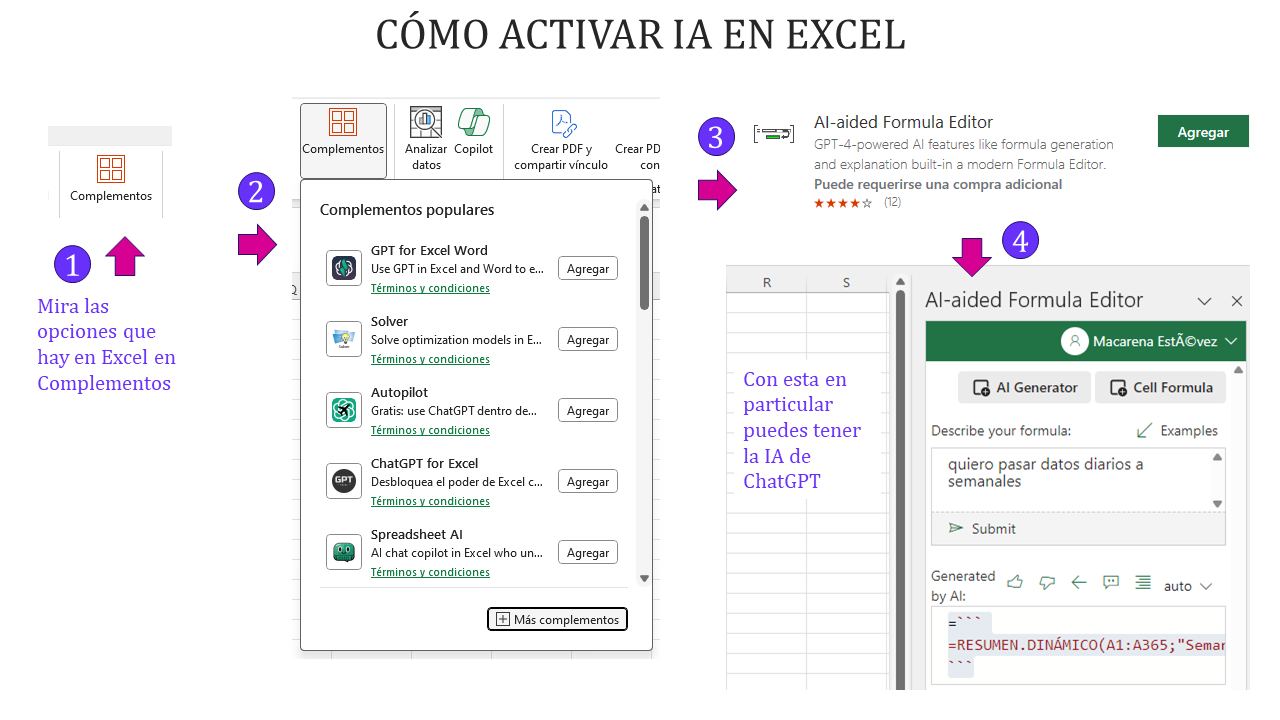This screenshot has height=720, width=1280.
Task: Click the user avatar icon in the green bar
Action: coord(1075,341)
